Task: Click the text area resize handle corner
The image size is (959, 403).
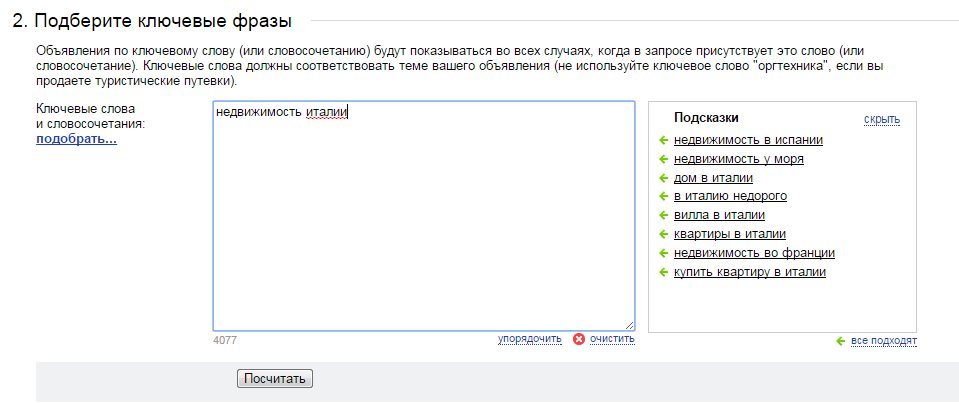Action: [629, 325]
